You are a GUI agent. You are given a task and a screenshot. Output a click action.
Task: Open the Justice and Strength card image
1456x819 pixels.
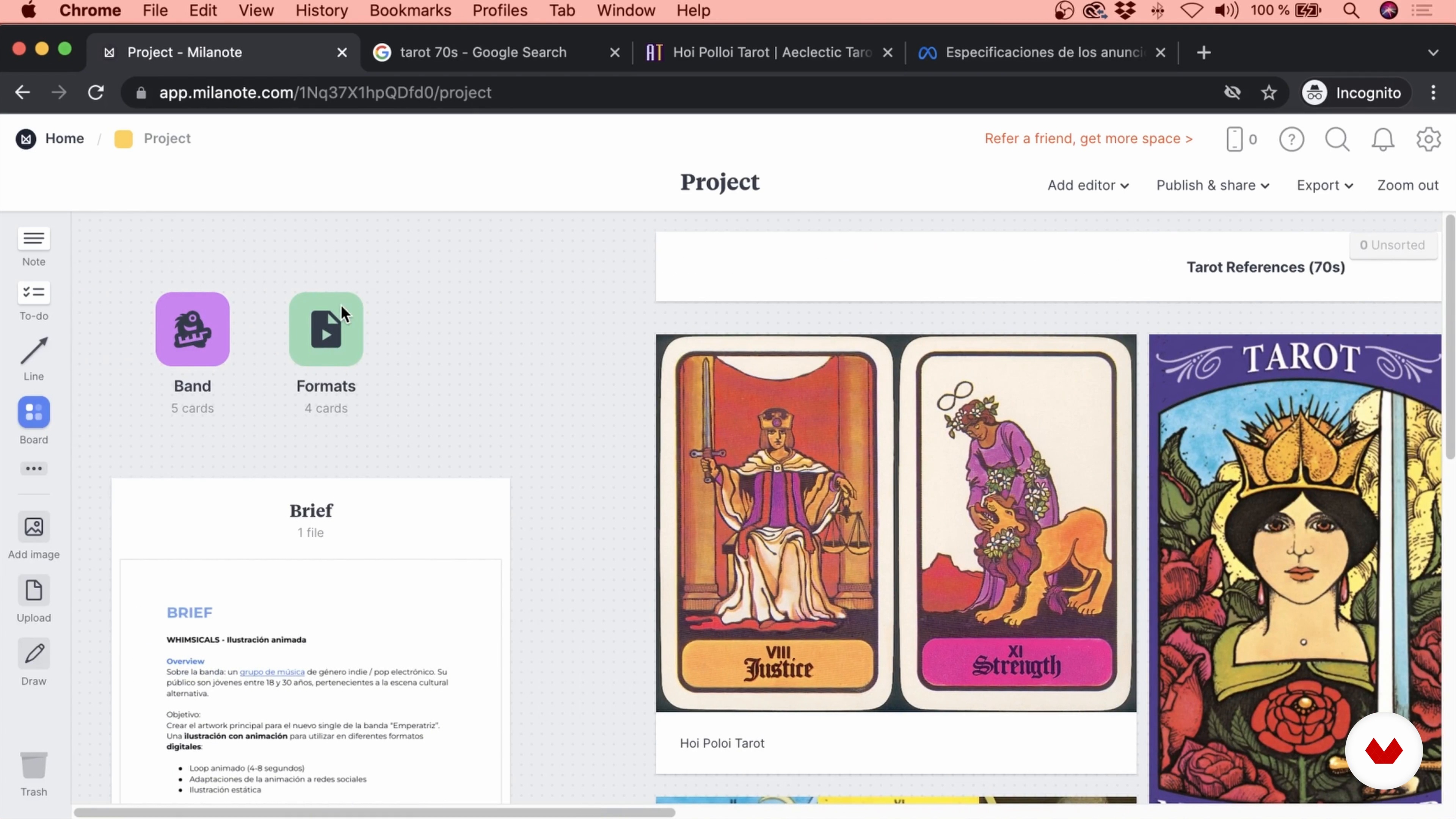[896, 523]
